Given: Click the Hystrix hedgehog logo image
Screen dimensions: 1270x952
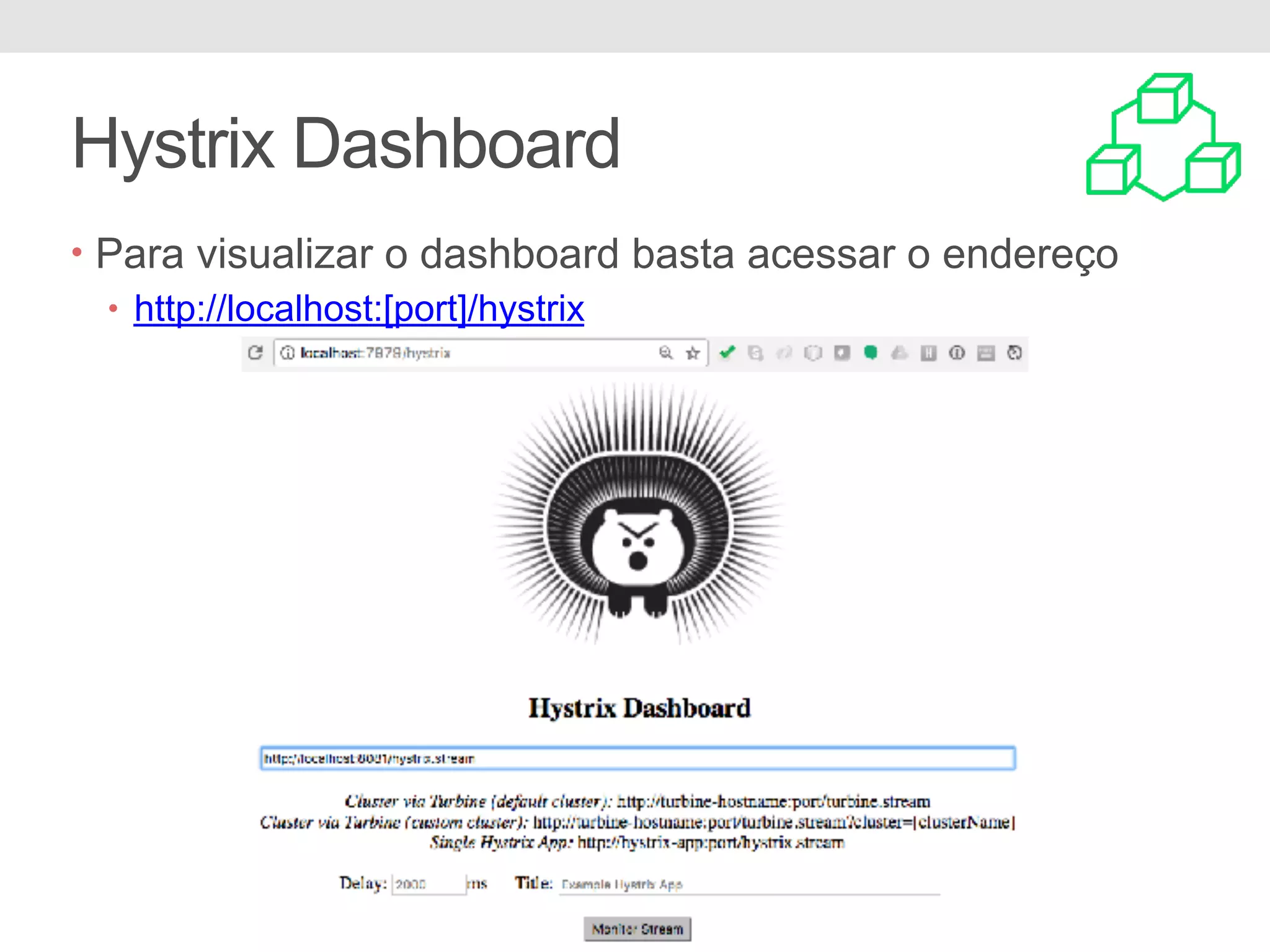Looking at the screenshot, I should pyautogui.click(x=638, y=514).
